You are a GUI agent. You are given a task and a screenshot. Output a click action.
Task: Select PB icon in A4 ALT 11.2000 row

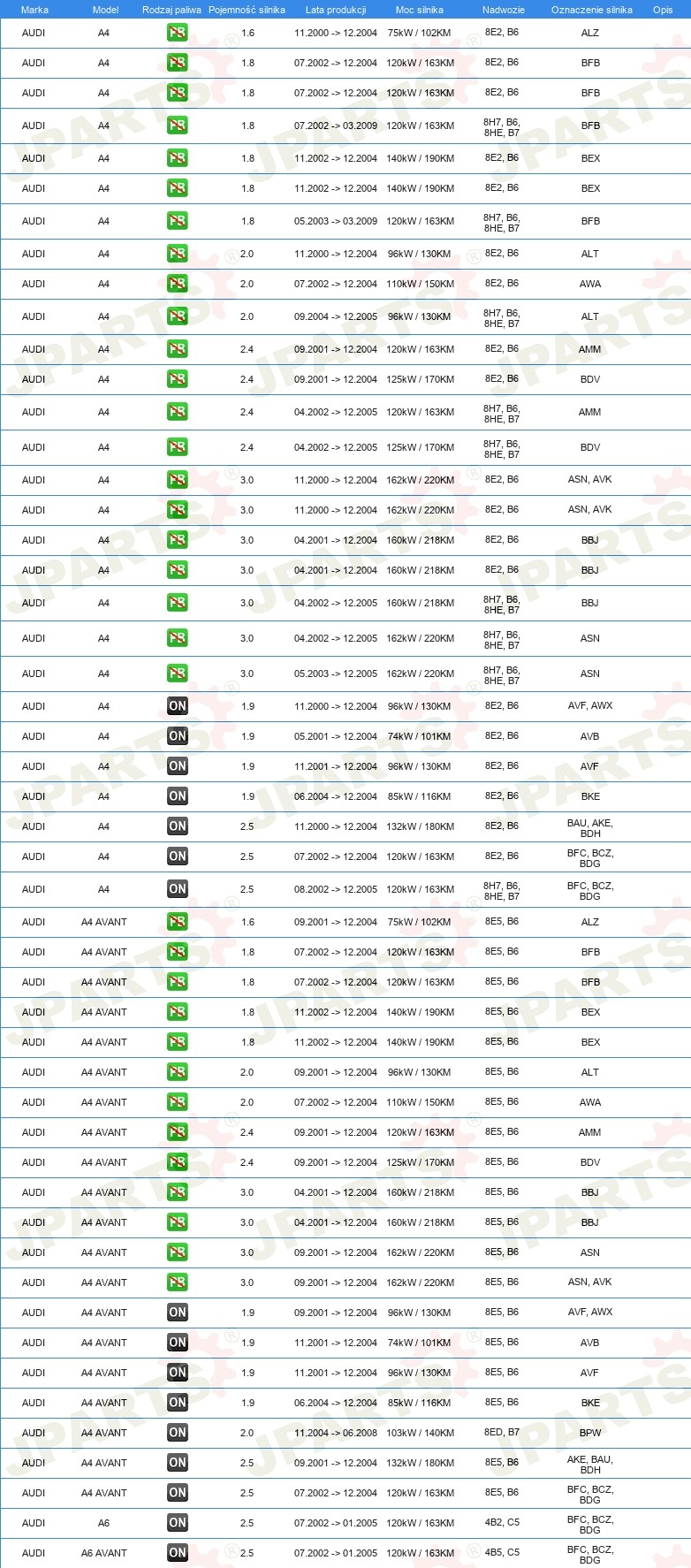point(178,254)
